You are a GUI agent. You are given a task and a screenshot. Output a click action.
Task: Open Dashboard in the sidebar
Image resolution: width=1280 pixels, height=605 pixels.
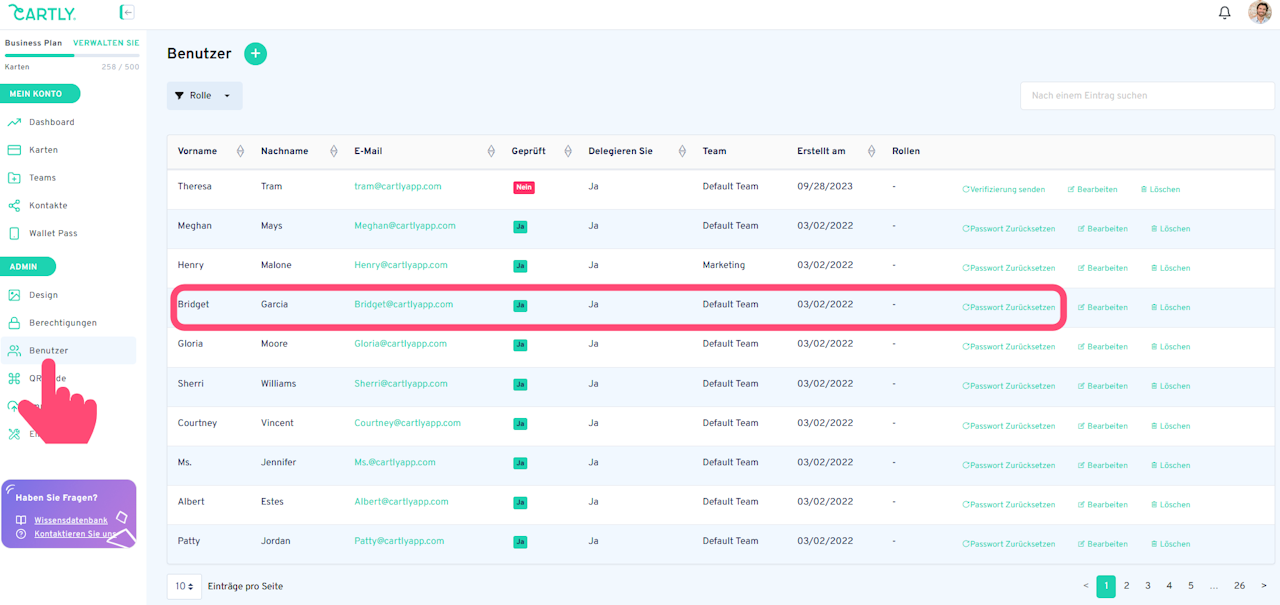point(51,122)
